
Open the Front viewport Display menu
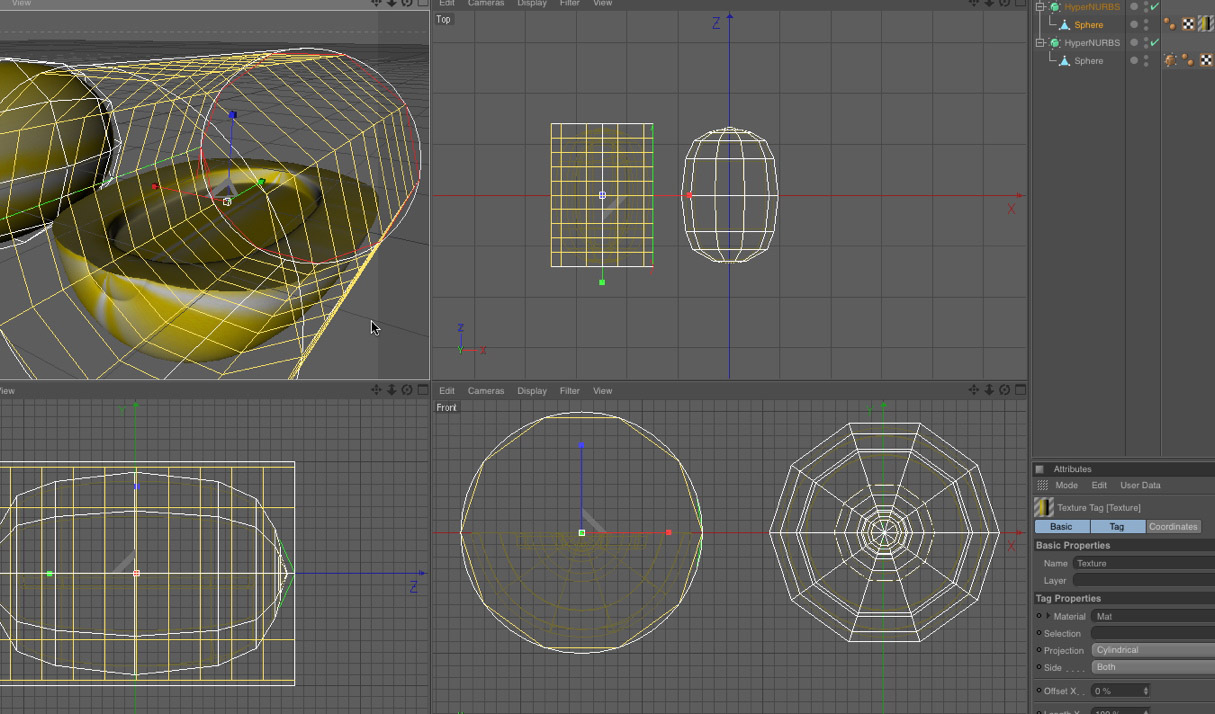pyautogui.click(x=532, y=391)
